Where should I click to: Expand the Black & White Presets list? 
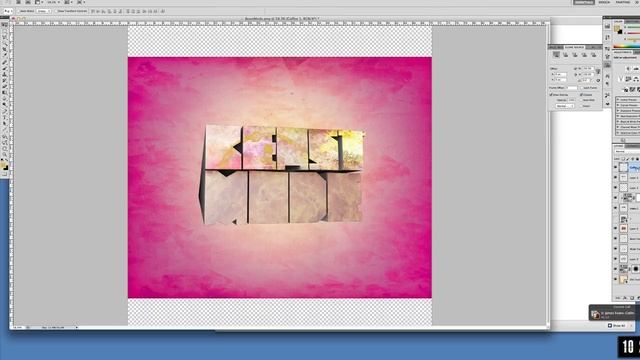point(618,122)
